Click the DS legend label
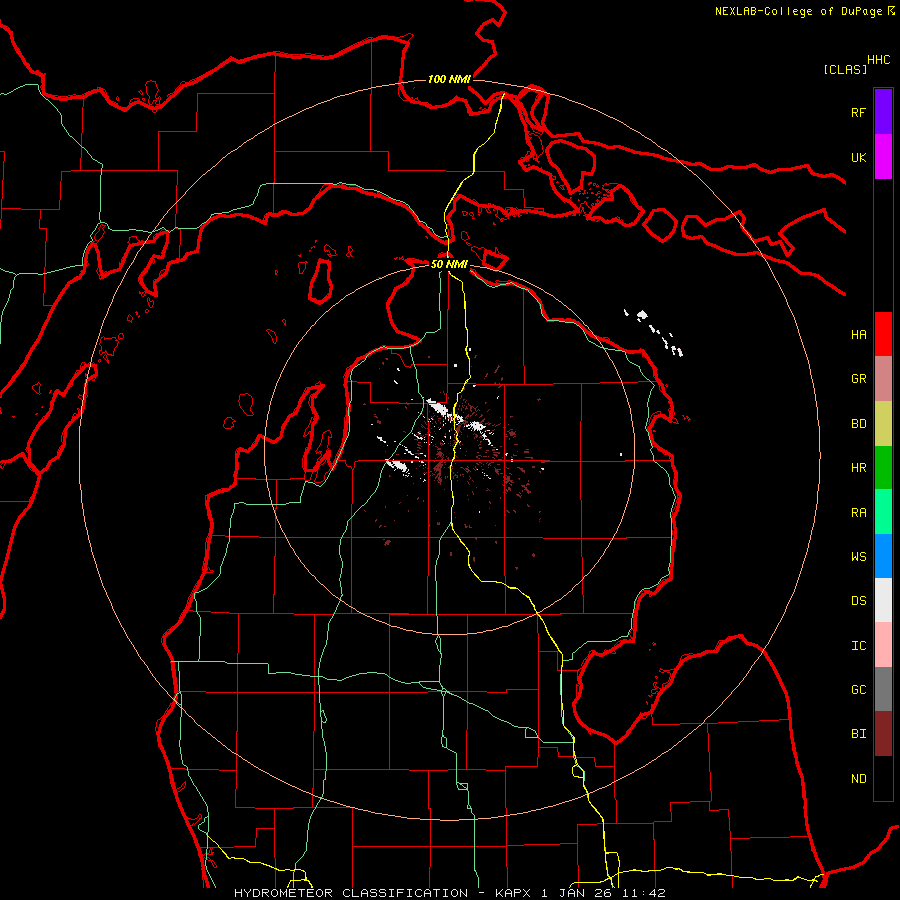 coord(858,601)
